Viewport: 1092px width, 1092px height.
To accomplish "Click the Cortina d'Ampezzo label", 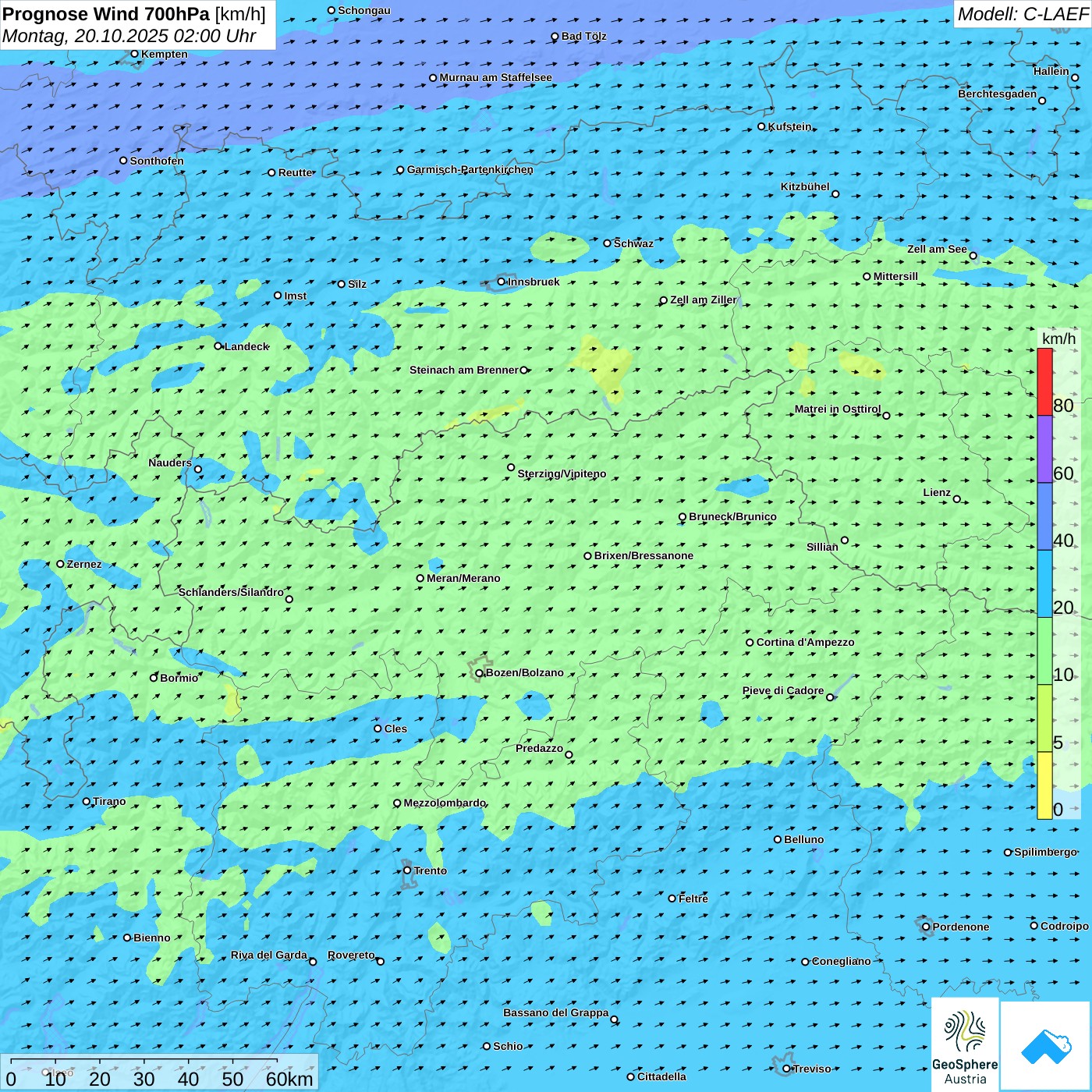I will (x=805, y=643).
